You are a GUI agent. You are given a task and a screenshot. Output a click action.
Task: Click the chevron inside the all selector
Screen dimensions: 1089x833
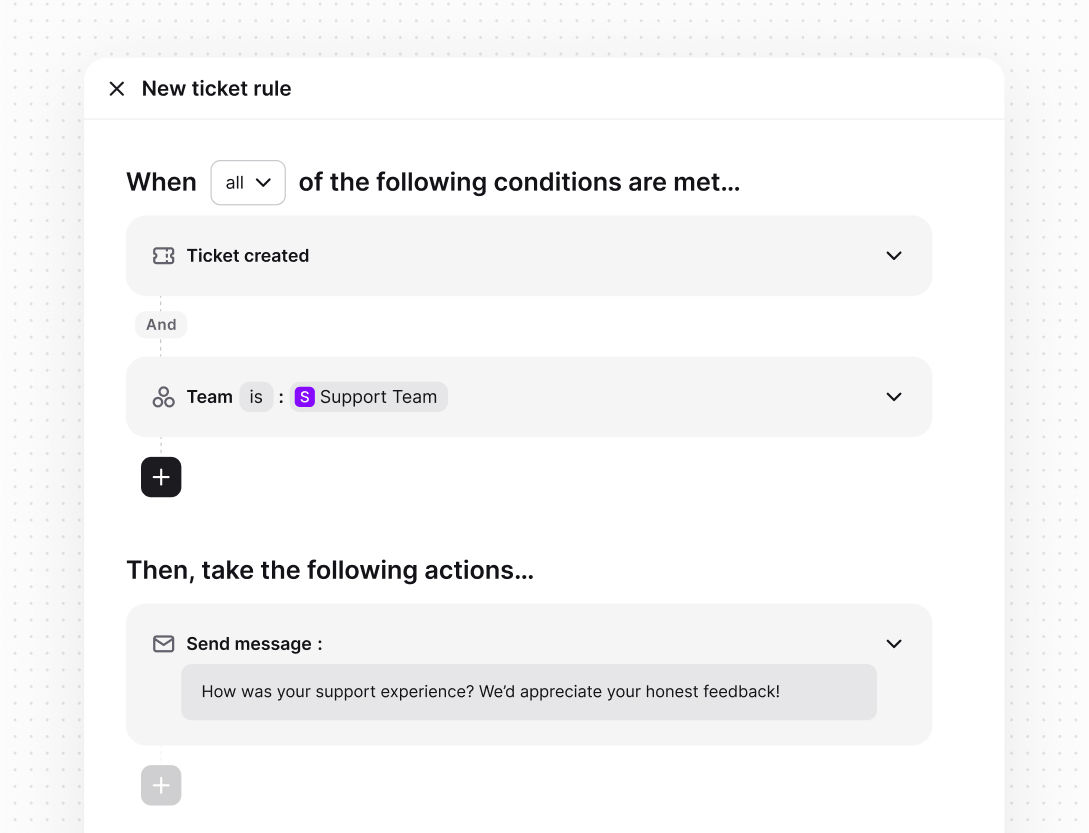264,182
